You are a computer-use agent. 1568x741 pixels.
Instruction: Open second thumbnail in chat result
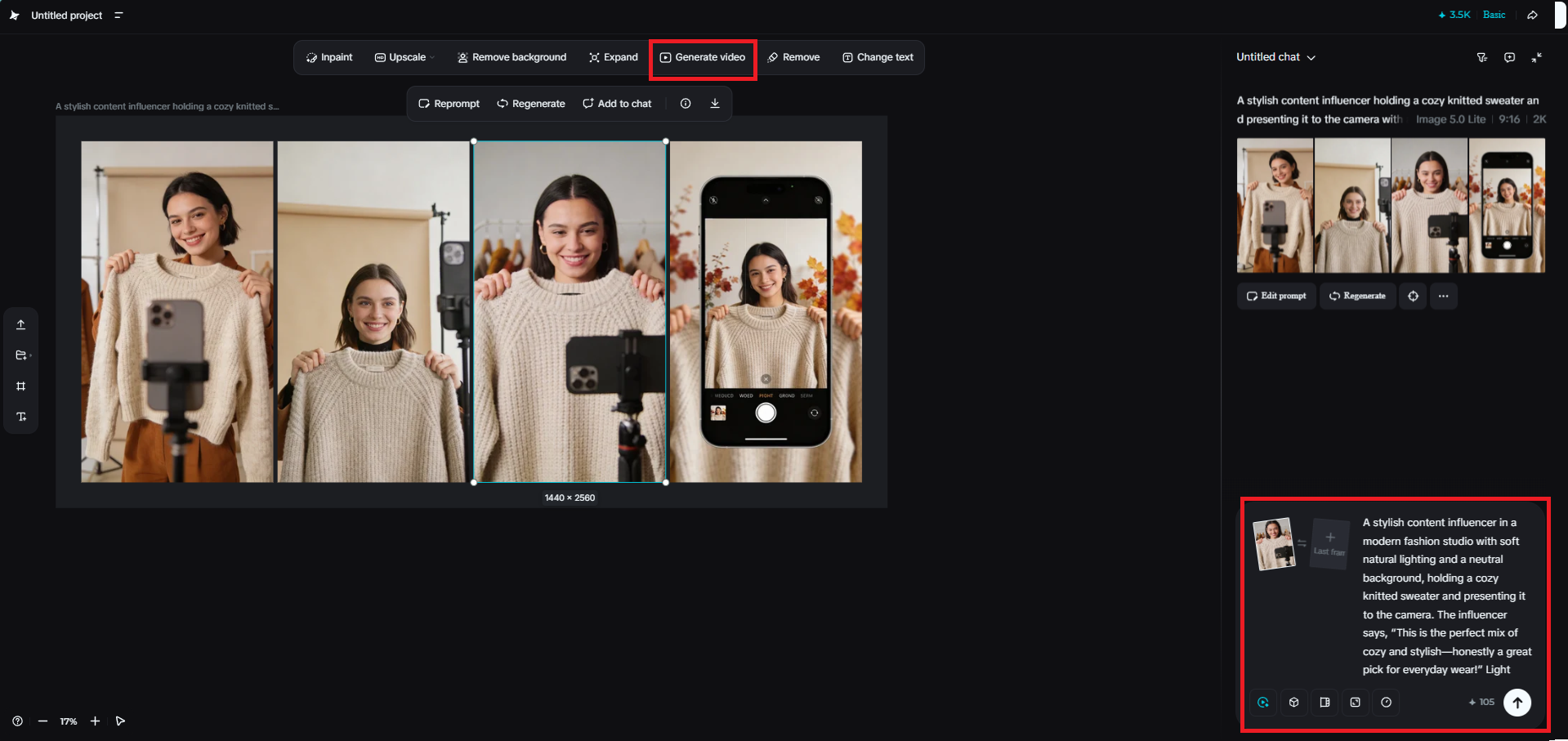coord(1352,205)
